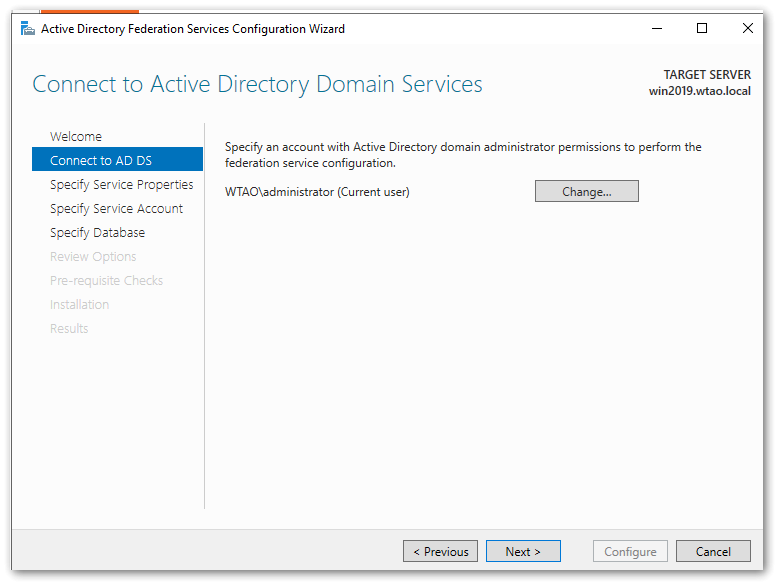Select the Pre-requisite Checks step
The image size is (776, 583).
(106, 281)
